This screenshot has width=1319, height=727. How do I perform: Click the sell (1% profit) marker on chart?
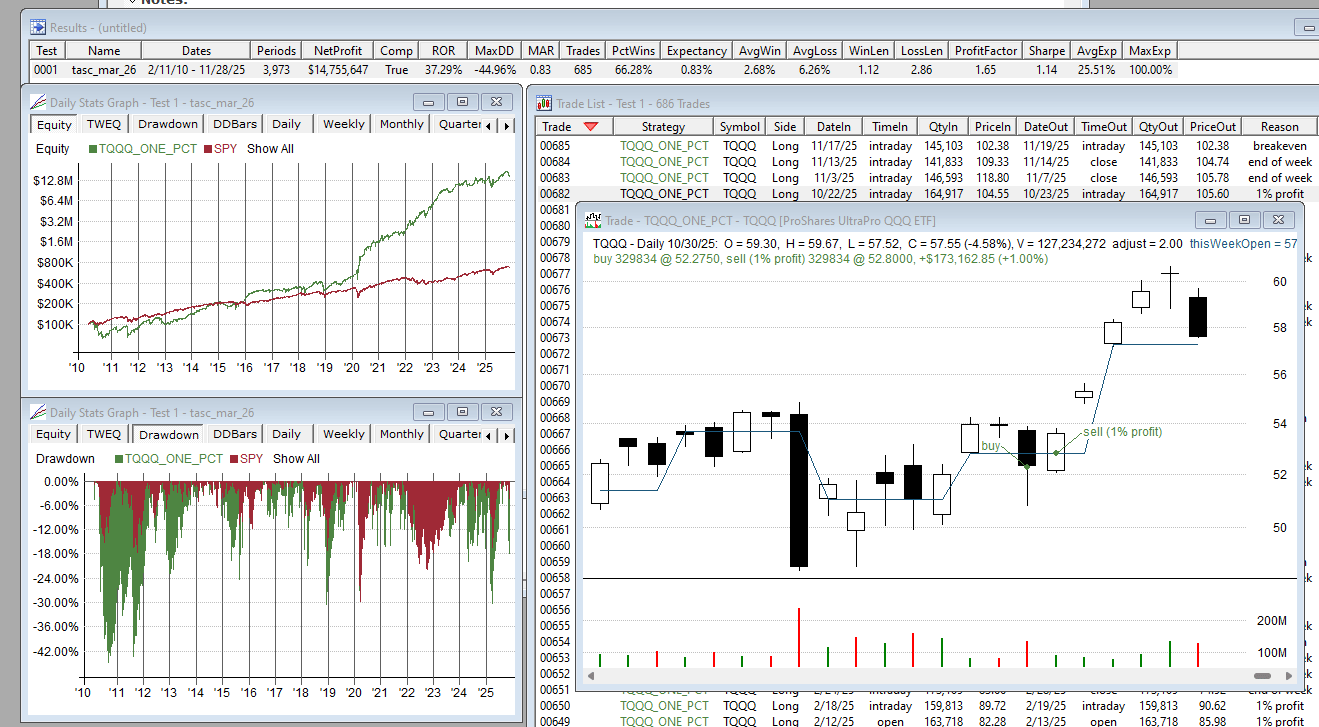point(1057,453)
